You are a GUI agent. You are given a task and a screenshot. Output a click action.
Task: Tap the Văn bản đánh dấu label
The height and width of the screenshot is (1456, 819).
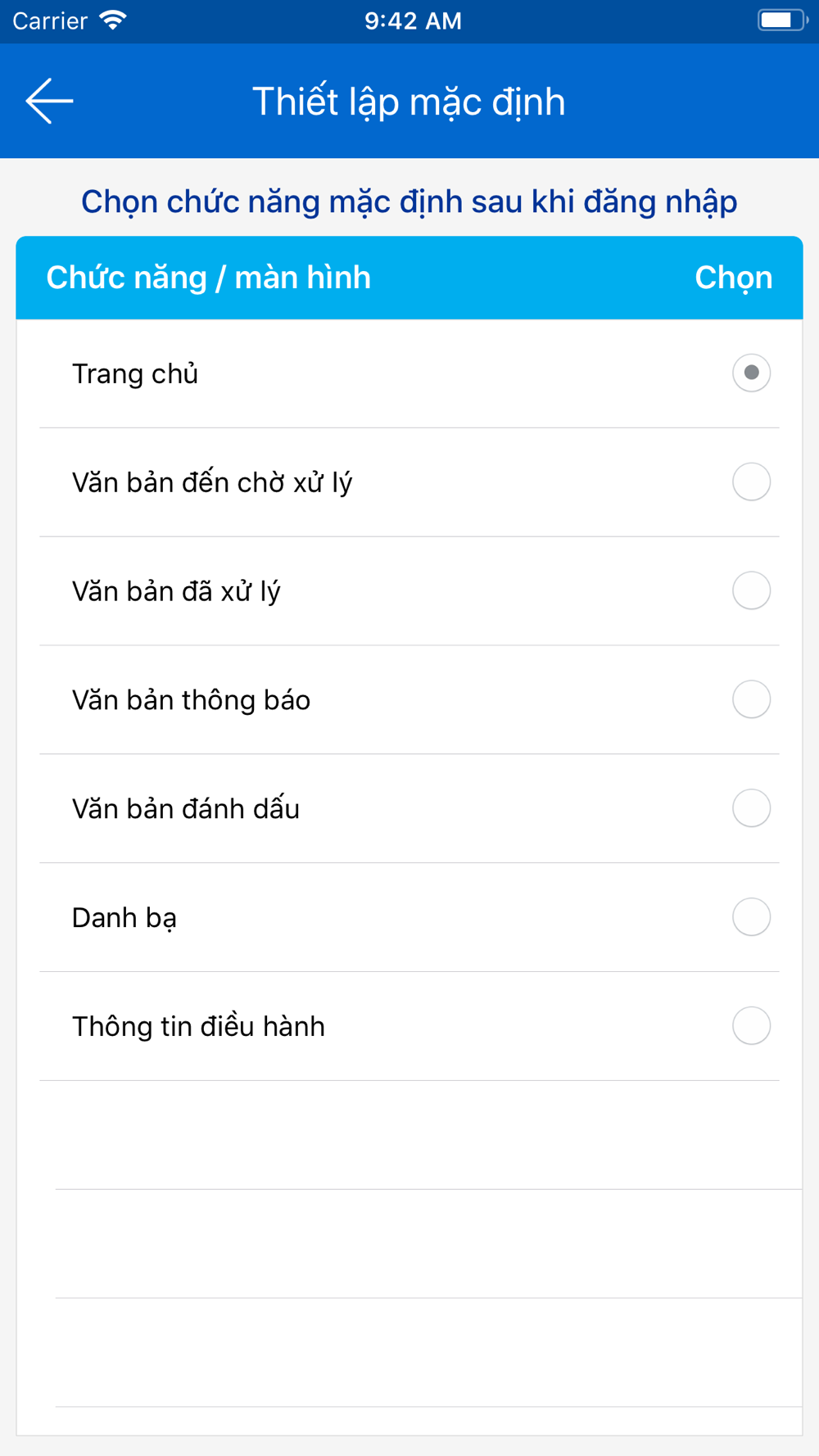(186, 809)
